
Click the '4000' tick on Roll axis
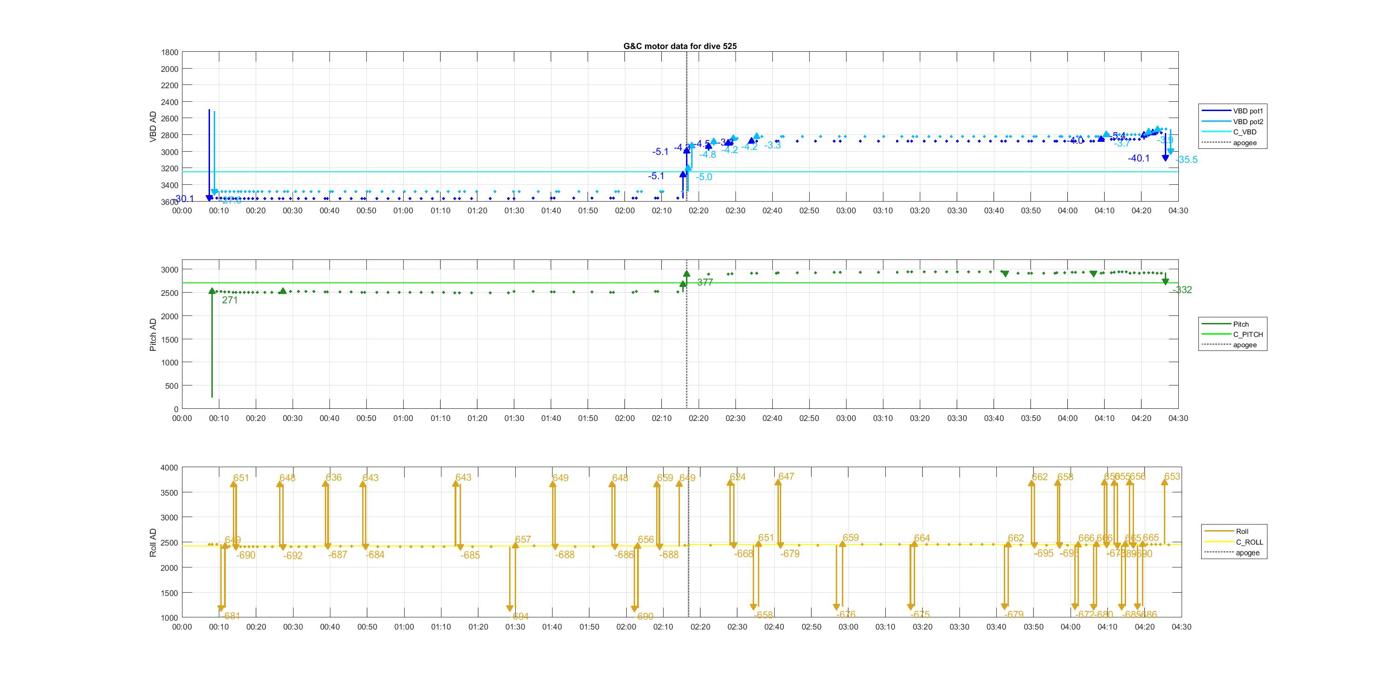[168, 468]
